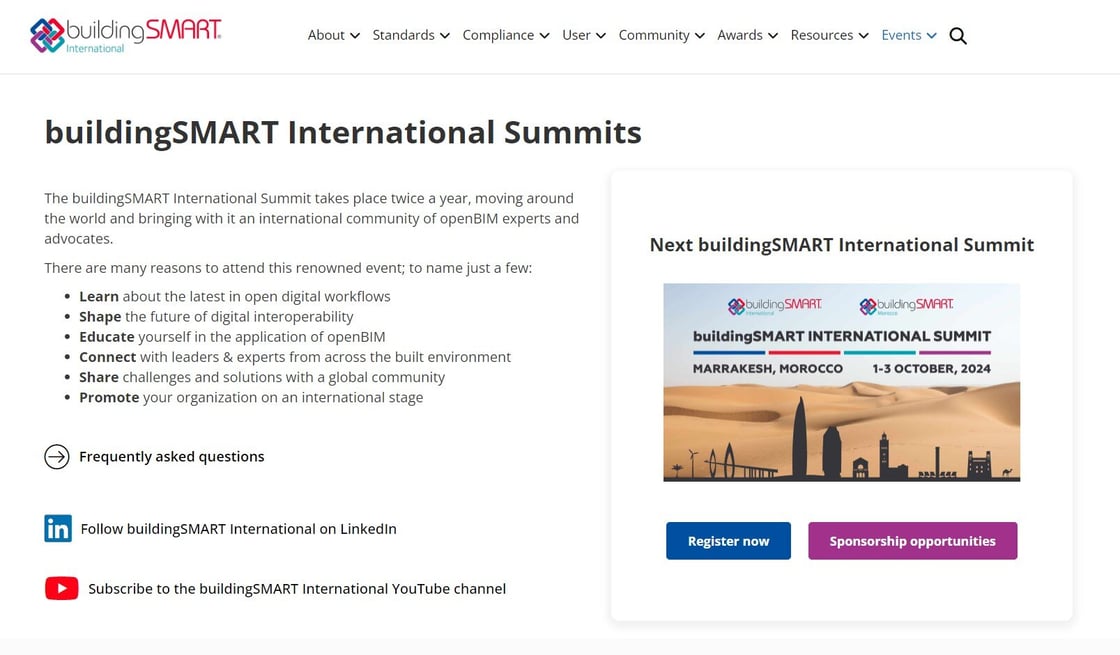Screen dimensions: 1120x655
Task: Expand the chevron next to Standards
Action: (x=445, y=36)
